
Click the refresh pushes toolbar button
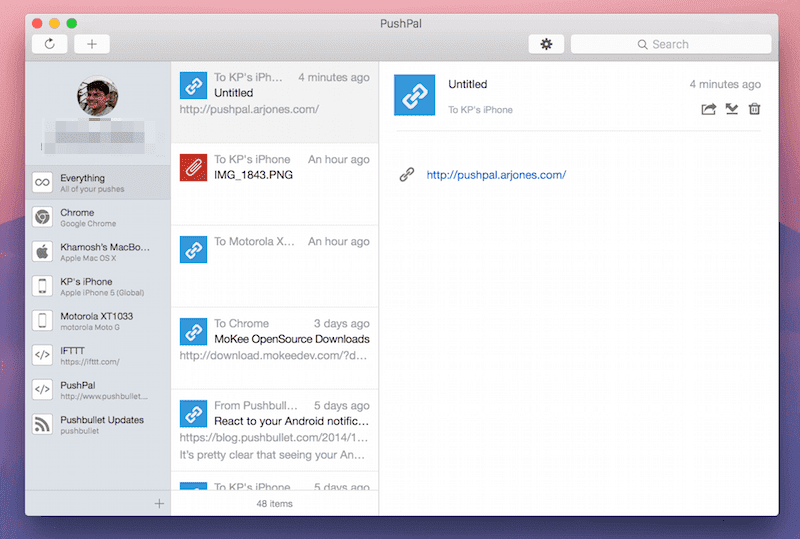coord(49,44)
